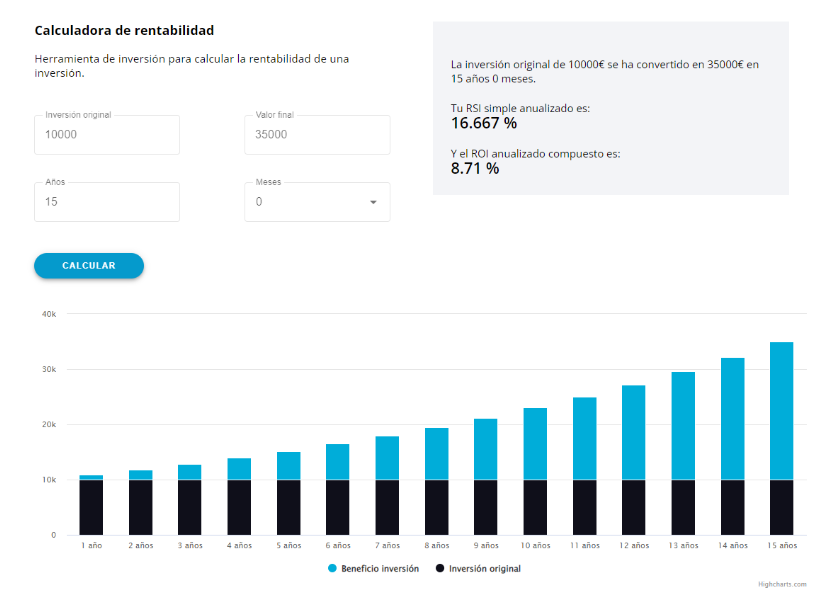Select the blue bar segment for 7 años
The height and width of the screenshot is (616, 824).
click(x=387, y=458)
